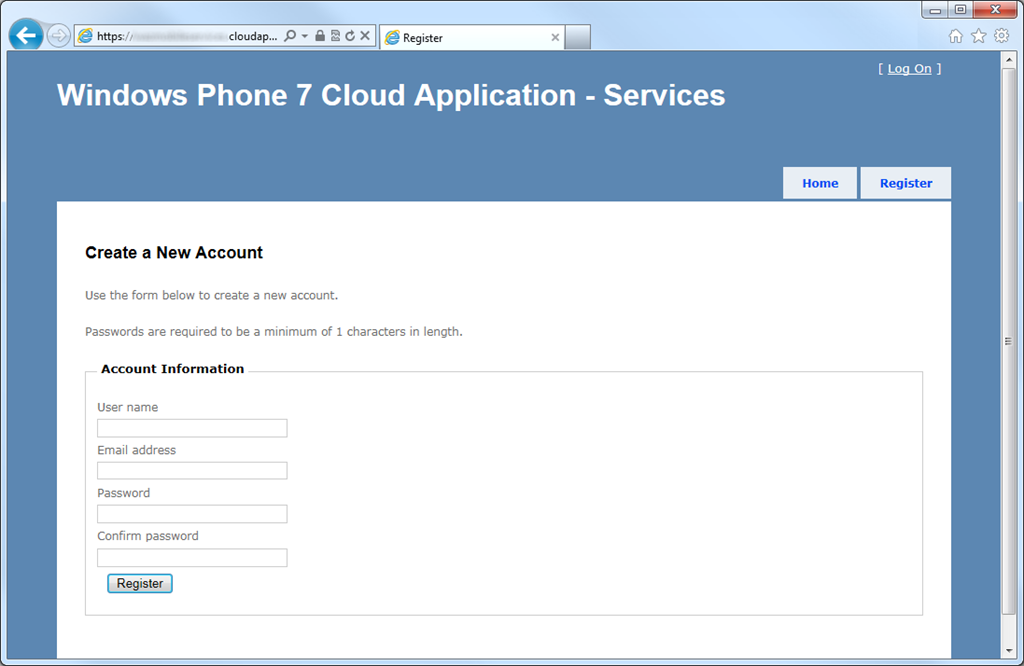Click the search magnifier in address bar
Screen dimensions: 1024x666
[290, 36]
